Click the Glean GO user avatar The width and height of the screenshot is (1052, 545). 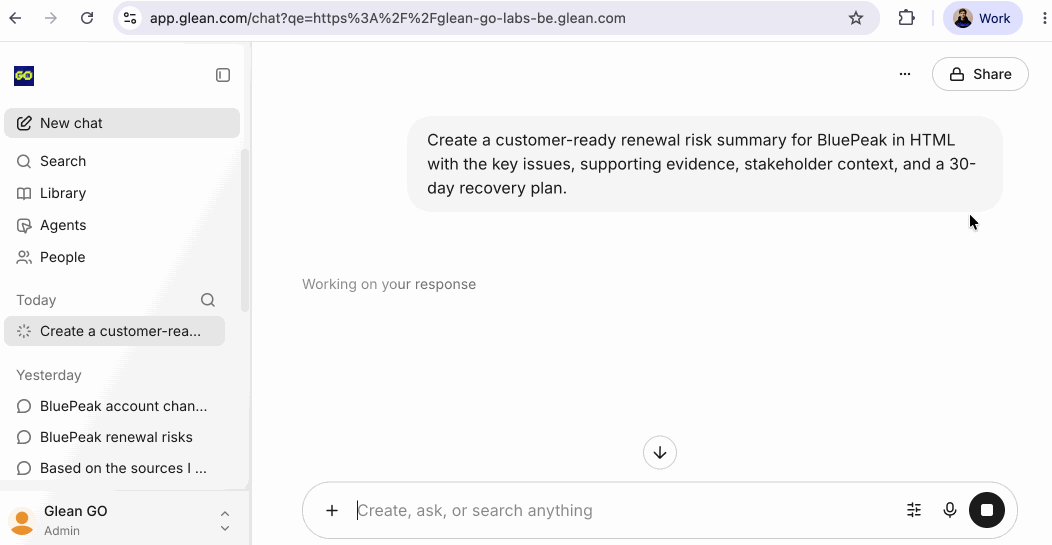[x=21, y=521]
